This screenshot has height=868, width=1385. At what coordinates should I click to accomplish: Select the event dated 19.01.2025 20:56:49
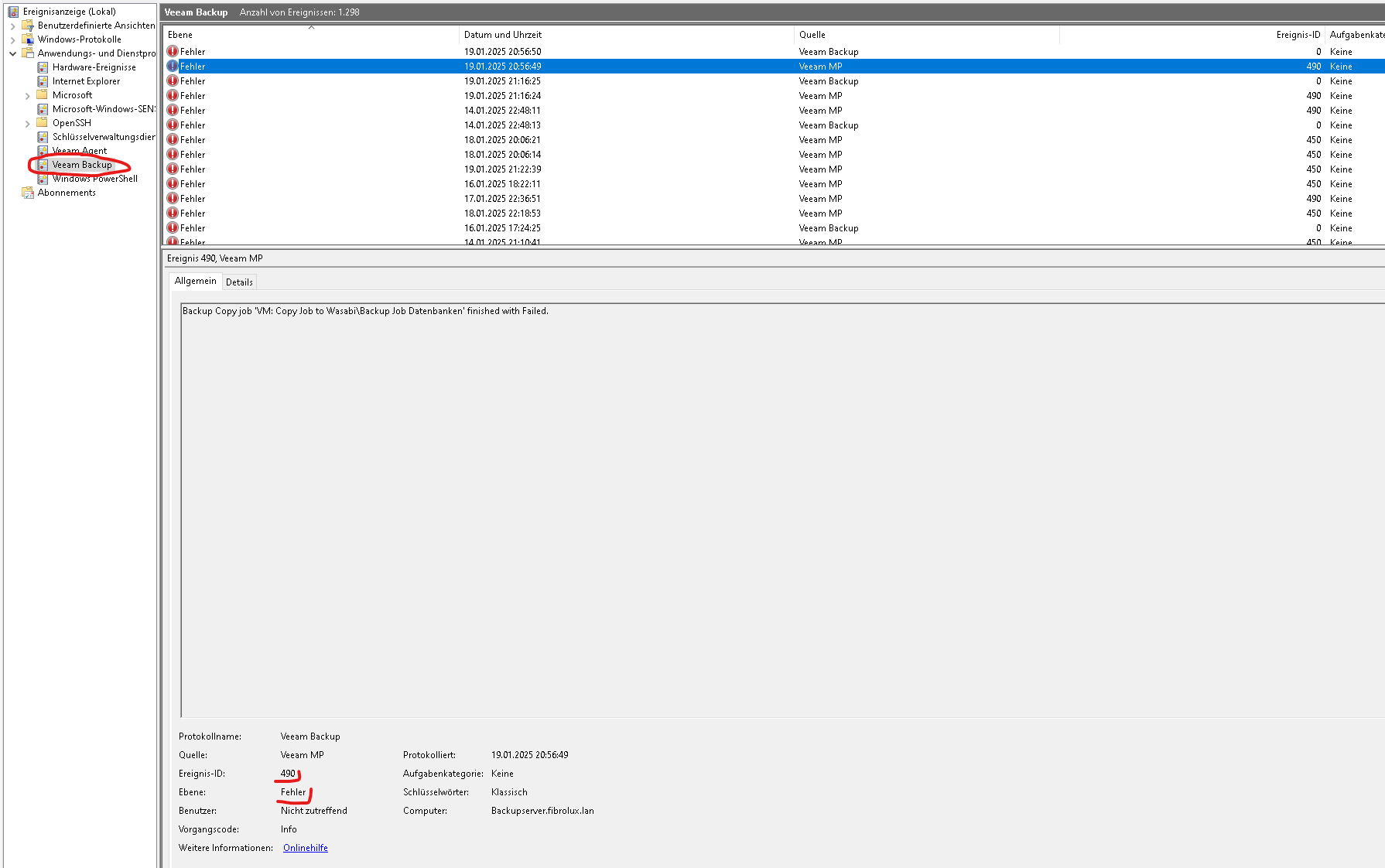[775, 67]
